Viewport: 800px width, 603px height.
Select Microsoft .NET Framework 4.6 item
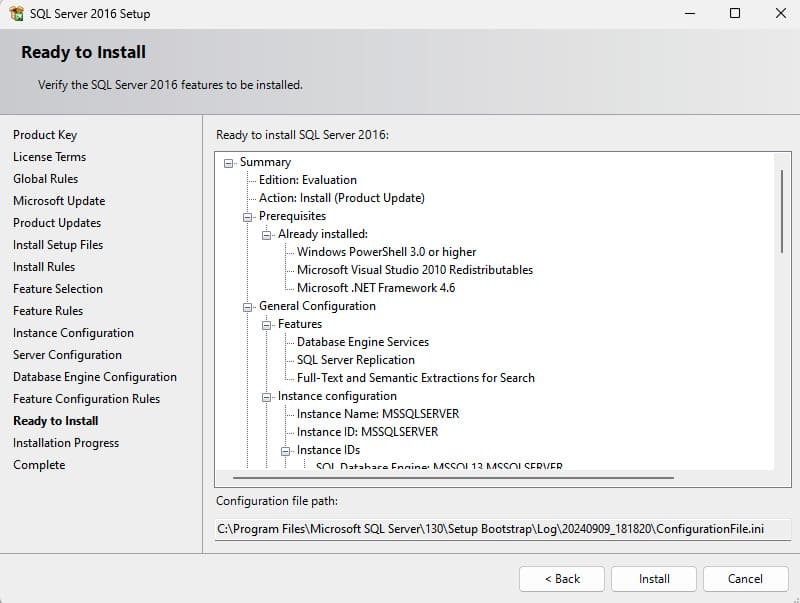(x=375, y=288)
